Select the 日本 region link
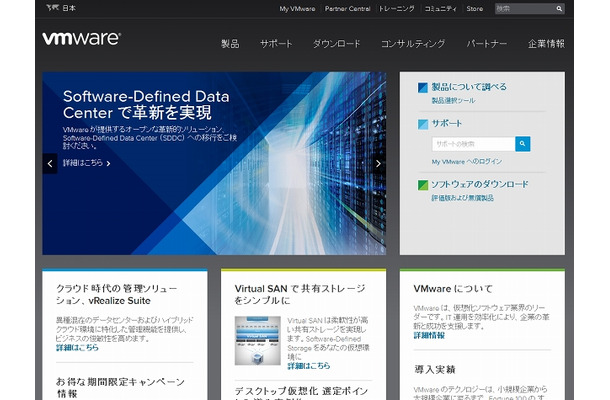Image resolution: width=610 pixels, height=400 pixels. coord(69,8)
